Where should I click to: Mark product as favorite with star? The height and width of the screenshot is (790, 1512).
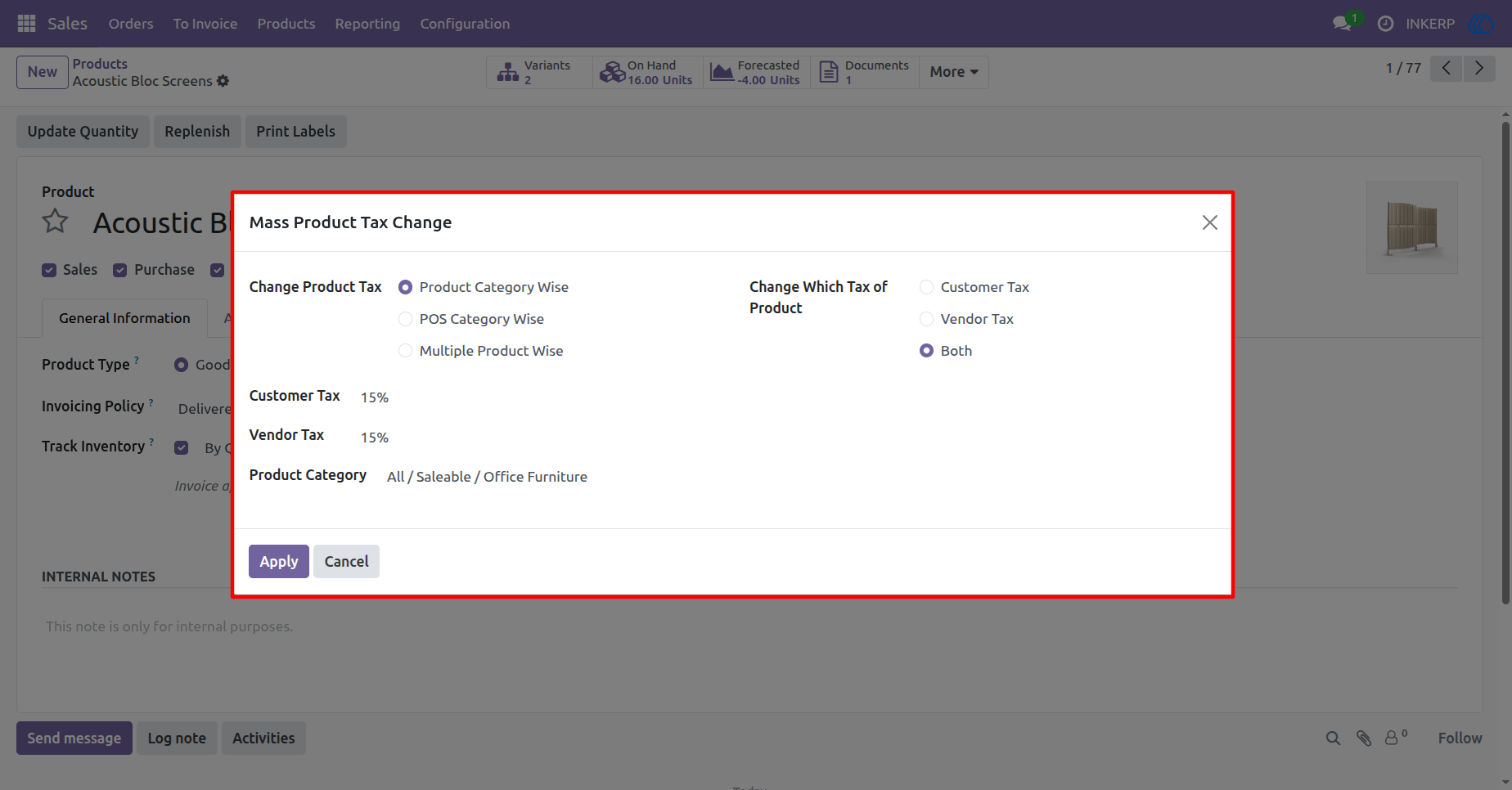point(56,222)
